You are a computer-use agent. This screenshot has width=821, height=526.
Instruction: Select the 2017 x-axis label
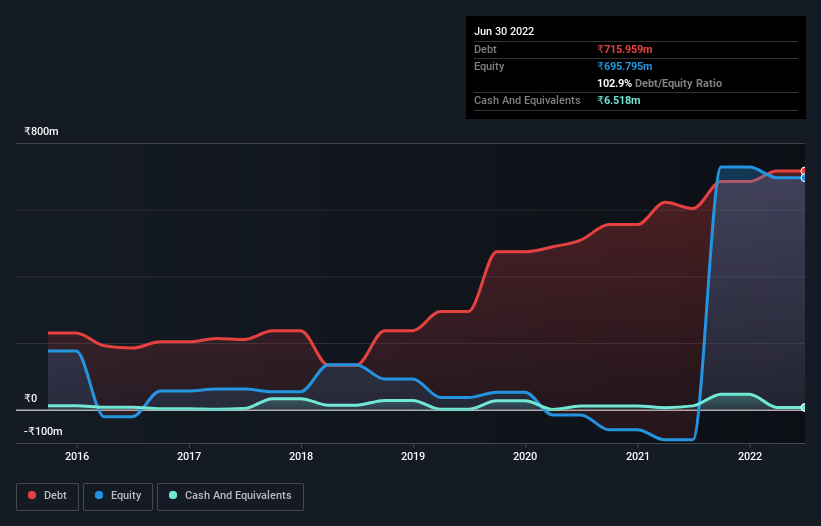click(x=189, y=456)
